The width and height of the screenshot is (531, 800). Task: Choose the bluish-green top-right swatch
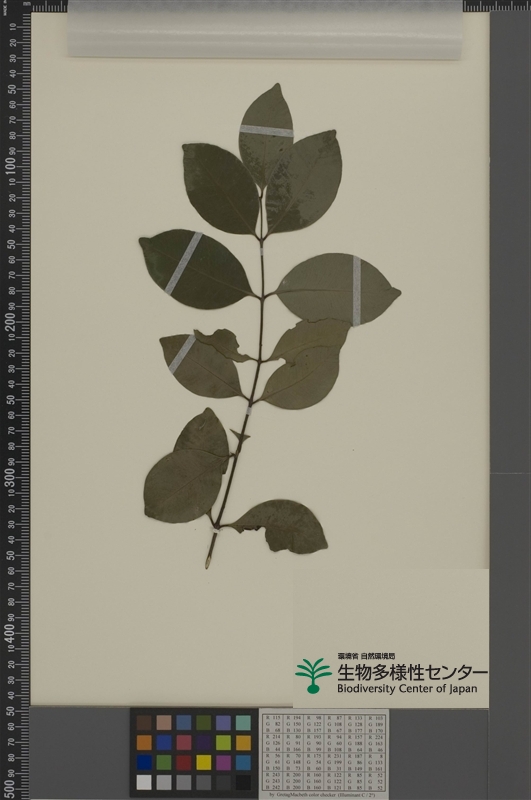(243, 723)
